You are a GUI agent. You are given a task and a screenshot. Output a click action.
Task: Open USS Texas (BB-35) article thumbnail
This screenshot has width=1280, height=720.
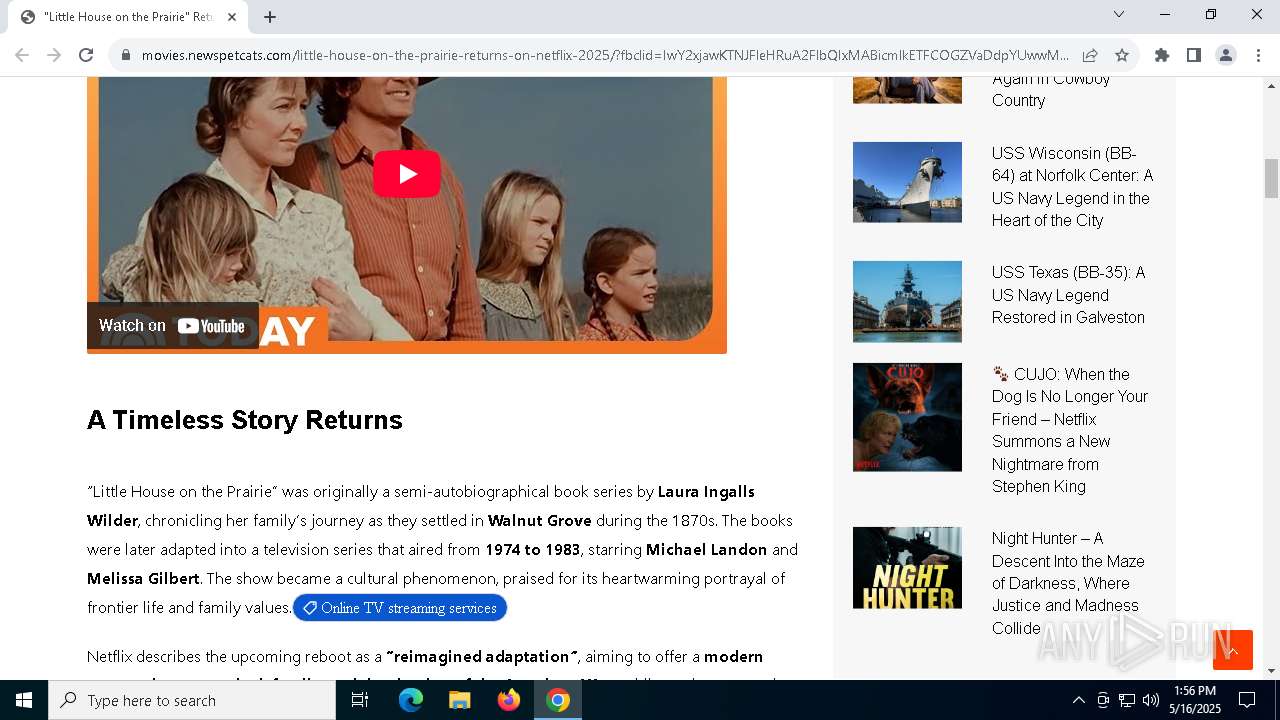(907, 301)
